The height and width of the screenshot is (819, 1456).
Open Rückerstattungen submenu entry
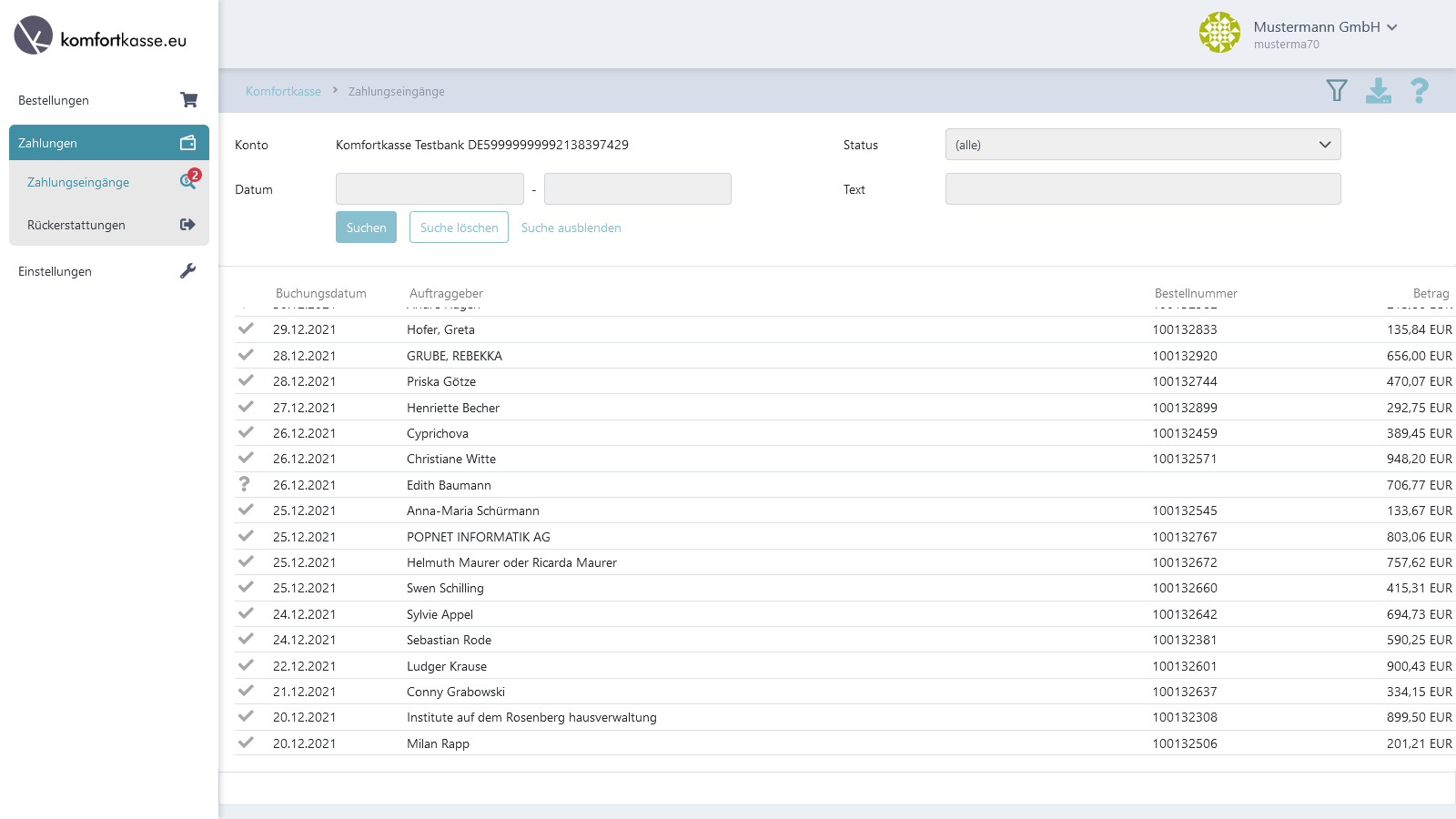coord(109,225)
